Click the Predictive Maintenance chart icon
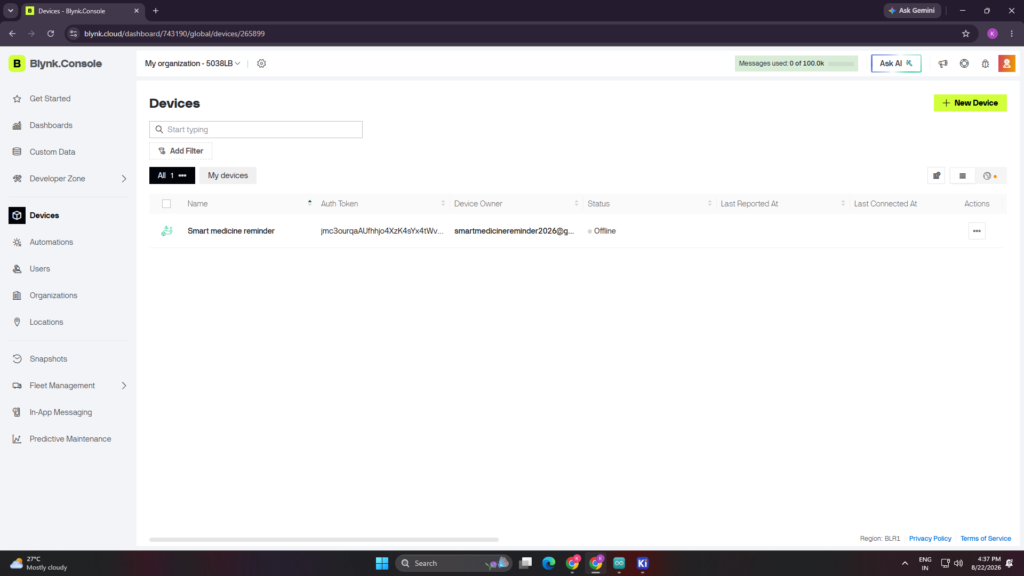1024x576 pixels. (x=17, y=440)
